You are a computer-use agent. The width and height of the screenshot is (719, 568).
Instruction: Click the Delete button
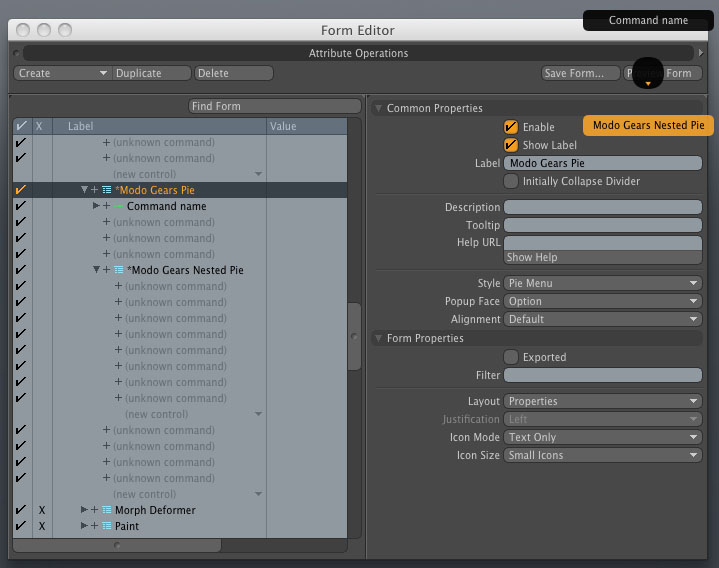[233, 73]
